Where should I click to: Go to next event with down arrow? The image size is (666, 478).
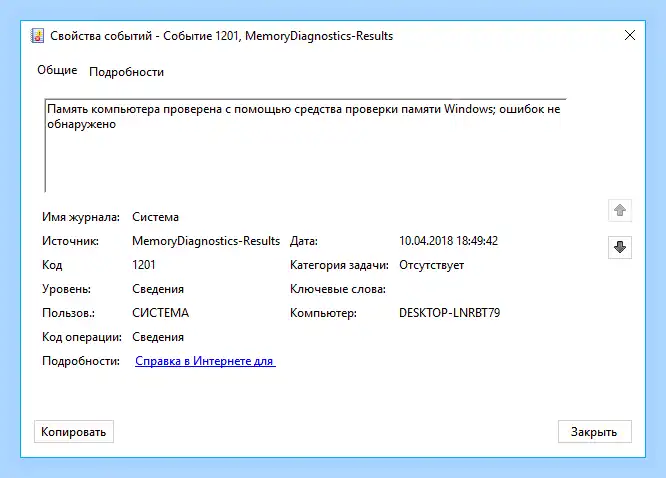(620, 247)
